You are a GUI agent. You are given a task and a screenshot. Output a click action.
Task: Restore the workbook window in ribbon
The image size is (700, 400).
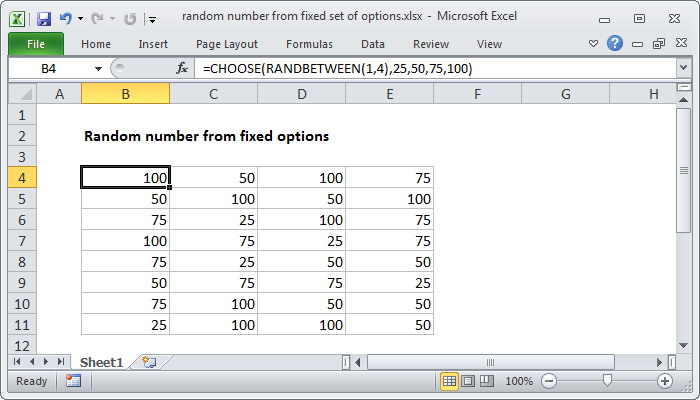(x=659, y=43)
